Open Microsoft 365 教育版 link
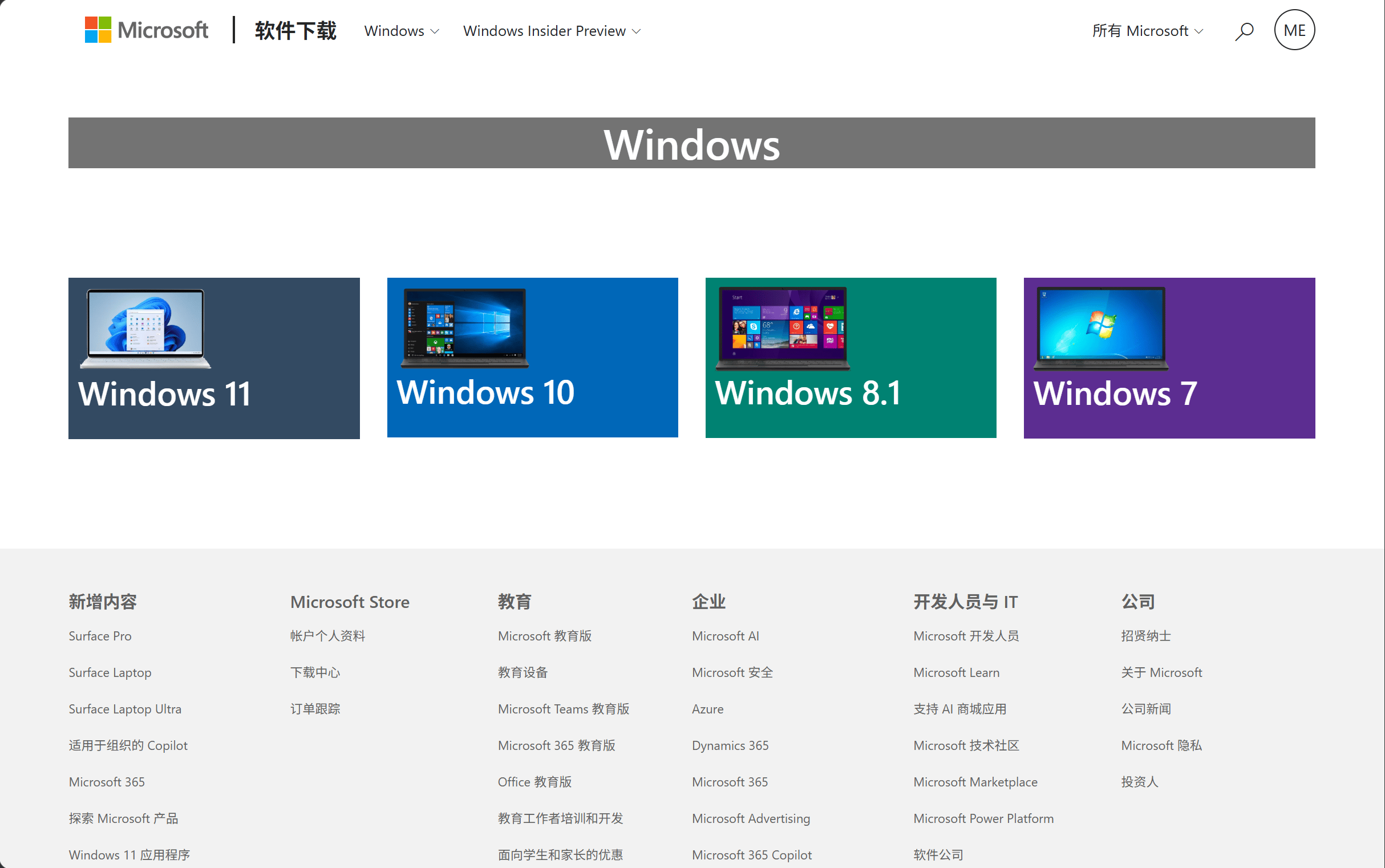This screenshot has height=868, width=1385. click(556, 745)
